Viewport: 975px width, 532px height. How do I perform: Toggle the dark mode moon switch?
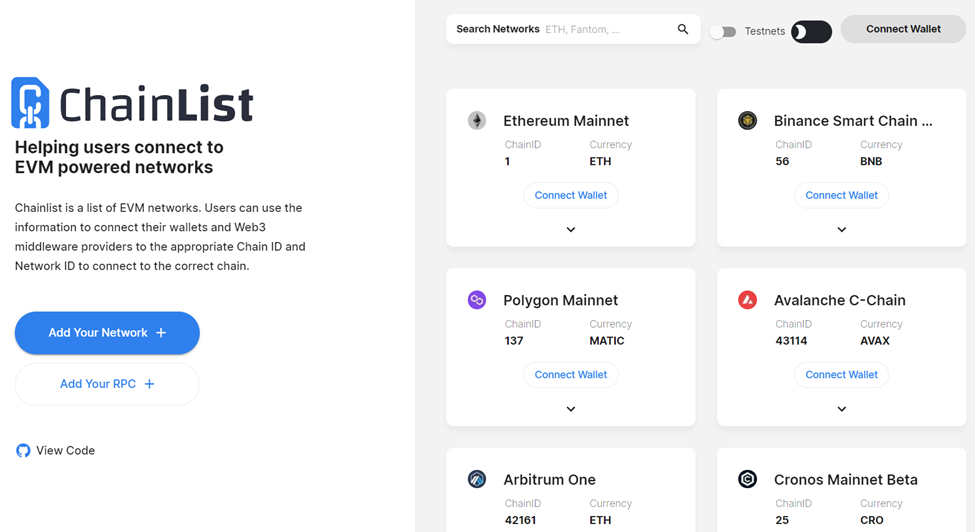click(811, 32)
